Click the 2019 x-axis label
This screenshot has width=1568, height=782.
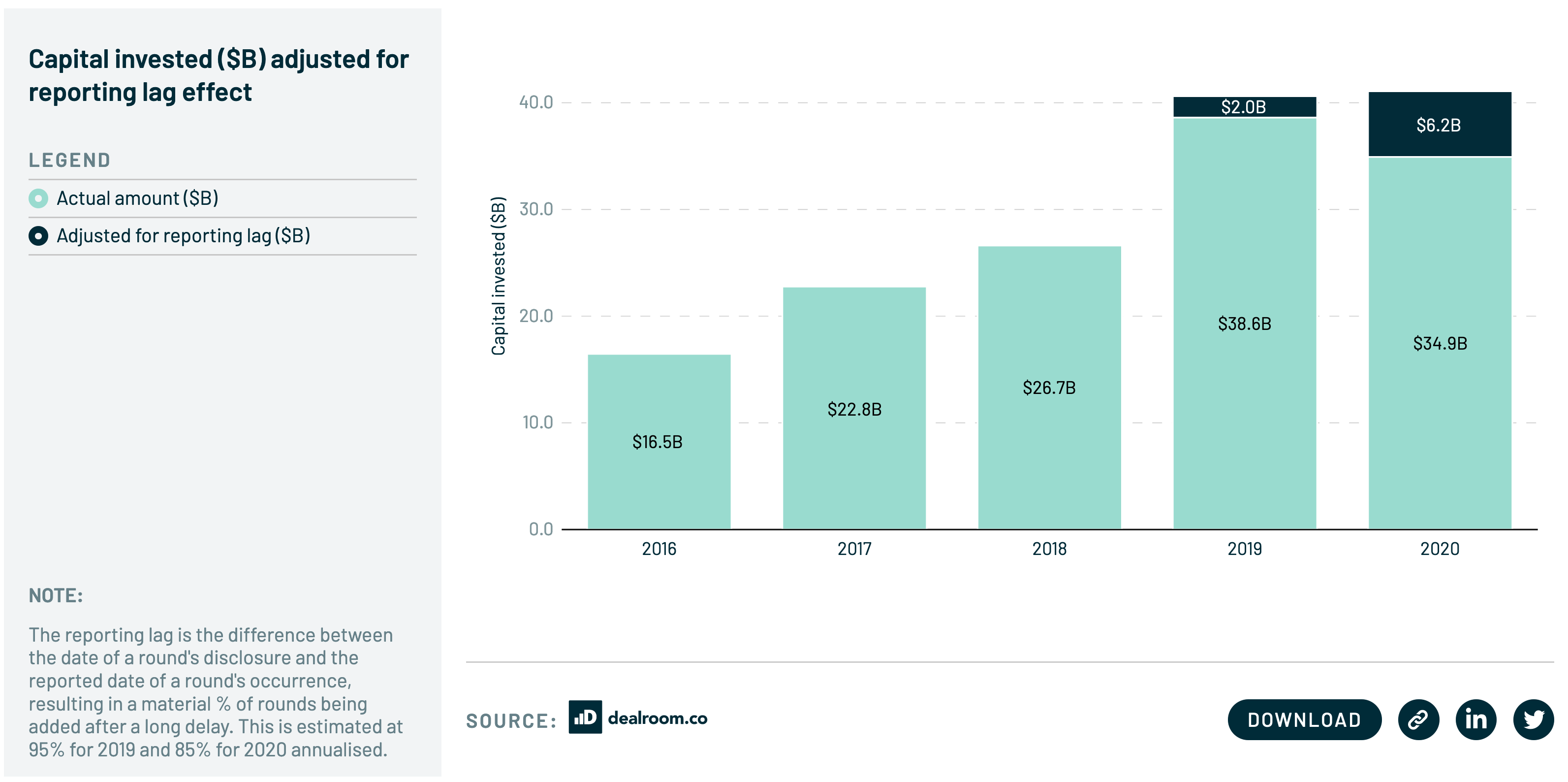tap(1244, 549)
